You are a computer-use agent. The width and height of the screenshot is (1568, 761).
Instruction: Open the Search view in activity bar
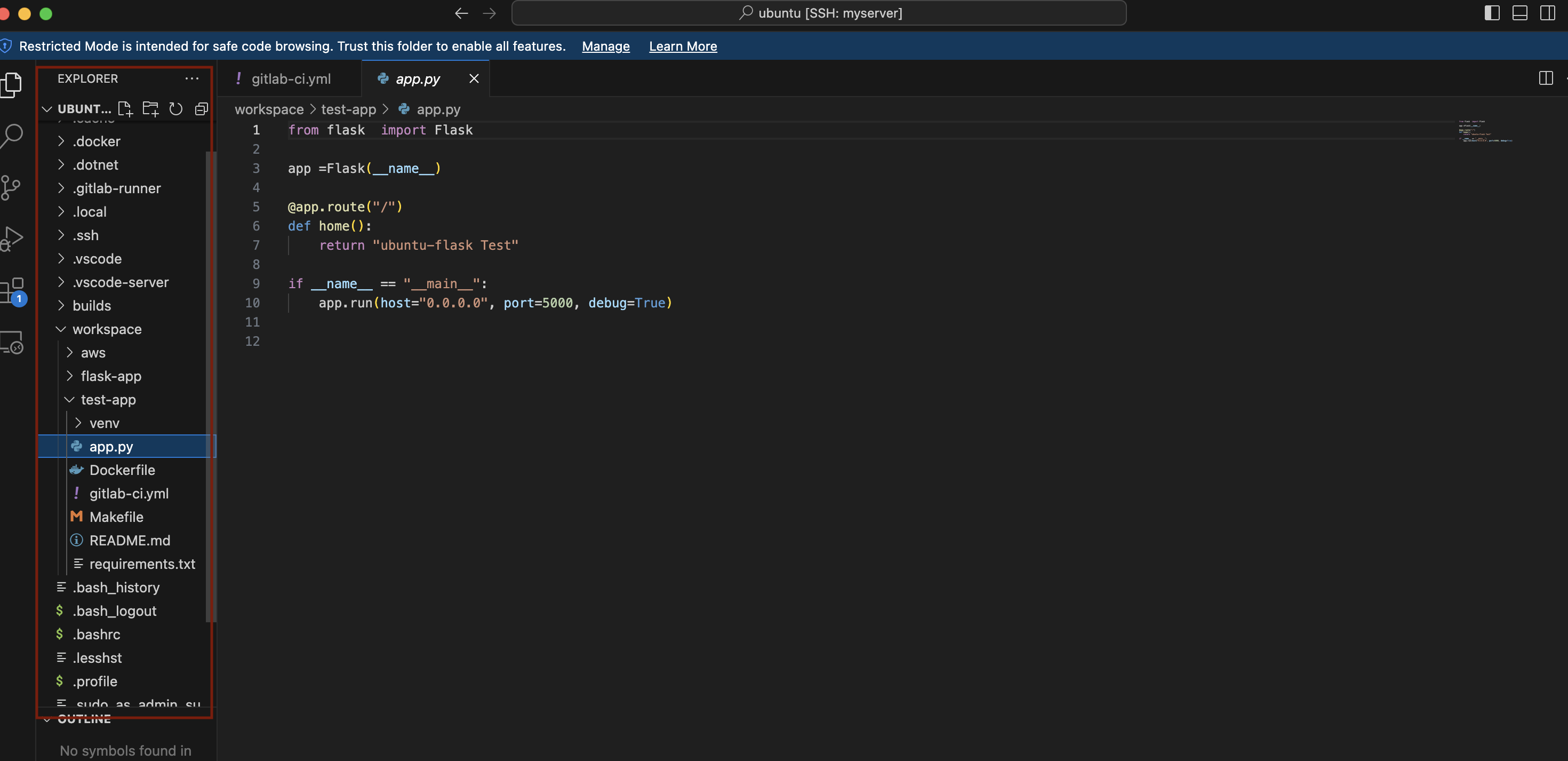(12, 135)
